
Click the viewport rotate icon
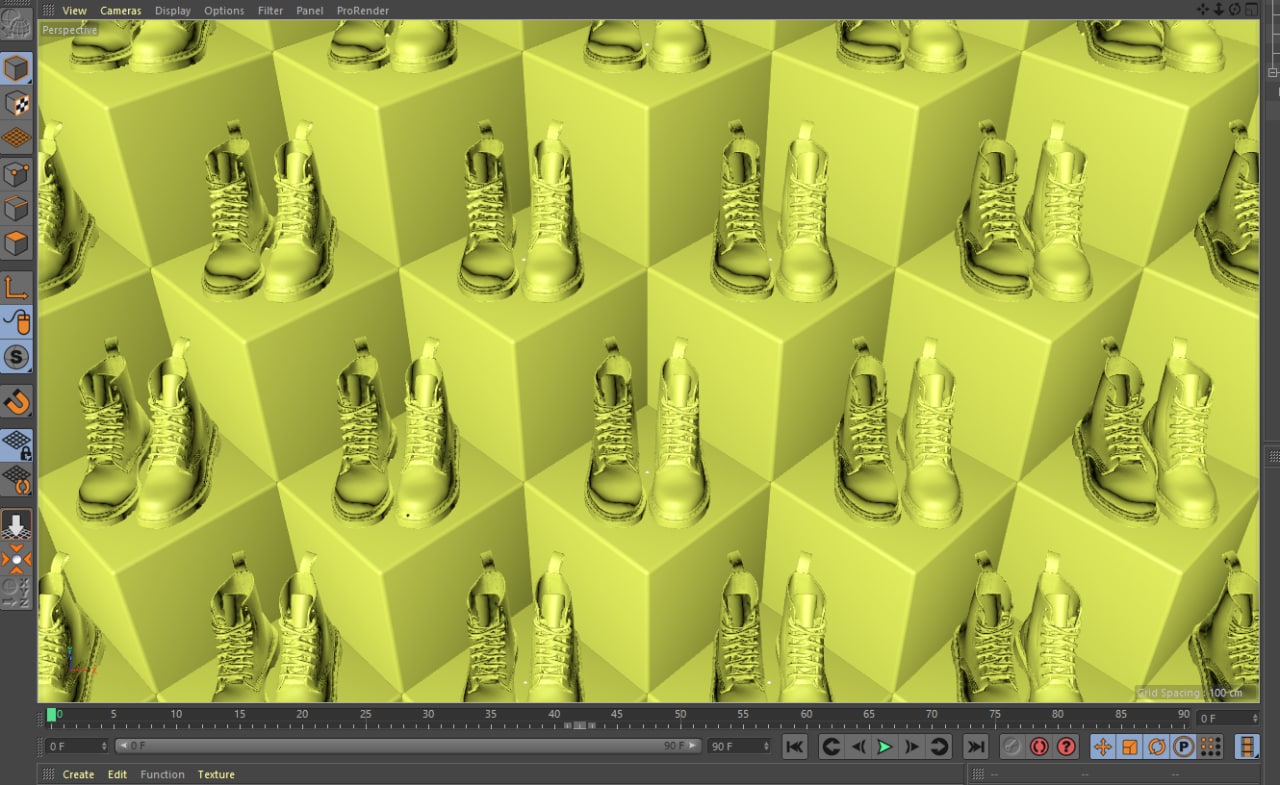pyautogui.click(x=1235, y=9)
